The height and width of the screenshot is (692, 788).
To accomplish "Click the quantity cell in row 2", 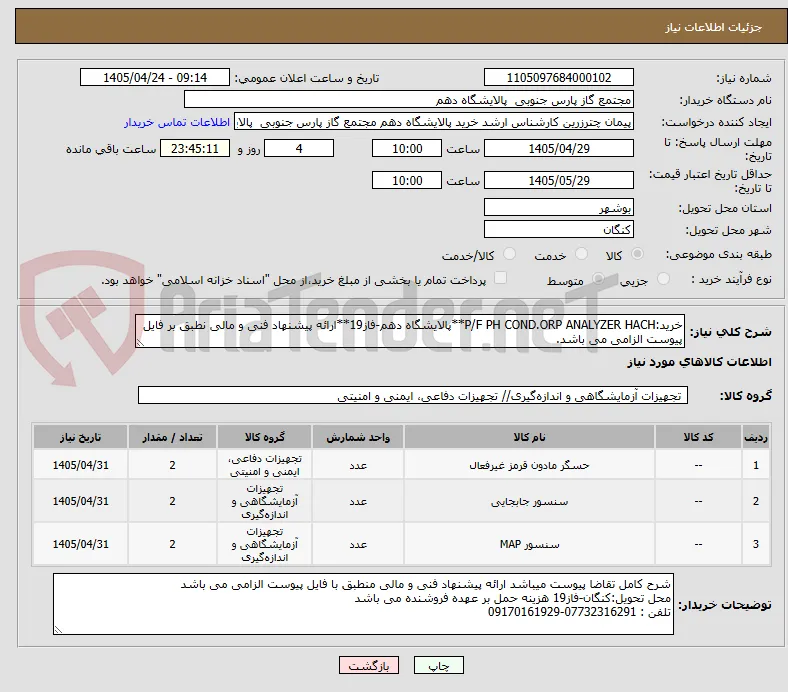I will (172, 502).
